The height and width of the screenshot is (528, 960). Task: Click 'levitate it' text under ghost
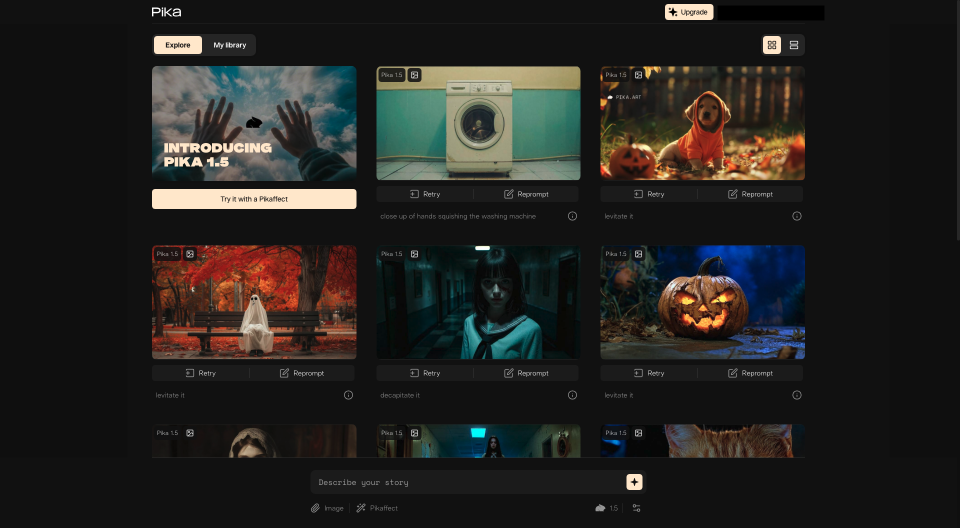coord(170,395)
